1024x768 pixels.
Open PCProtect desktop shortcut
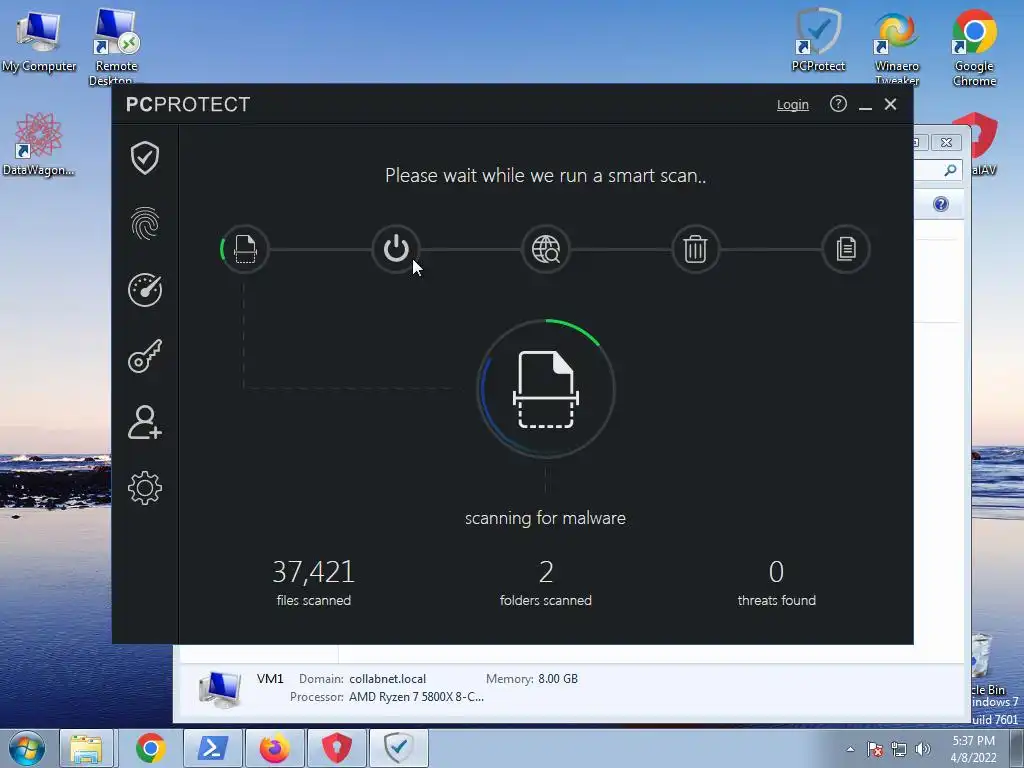click(818, 39)
